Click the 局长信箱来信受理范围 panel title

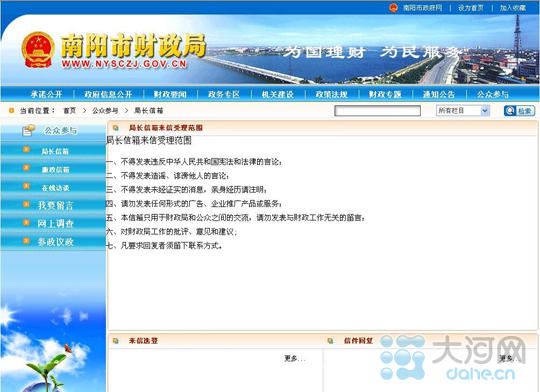(x=166, y=128)
